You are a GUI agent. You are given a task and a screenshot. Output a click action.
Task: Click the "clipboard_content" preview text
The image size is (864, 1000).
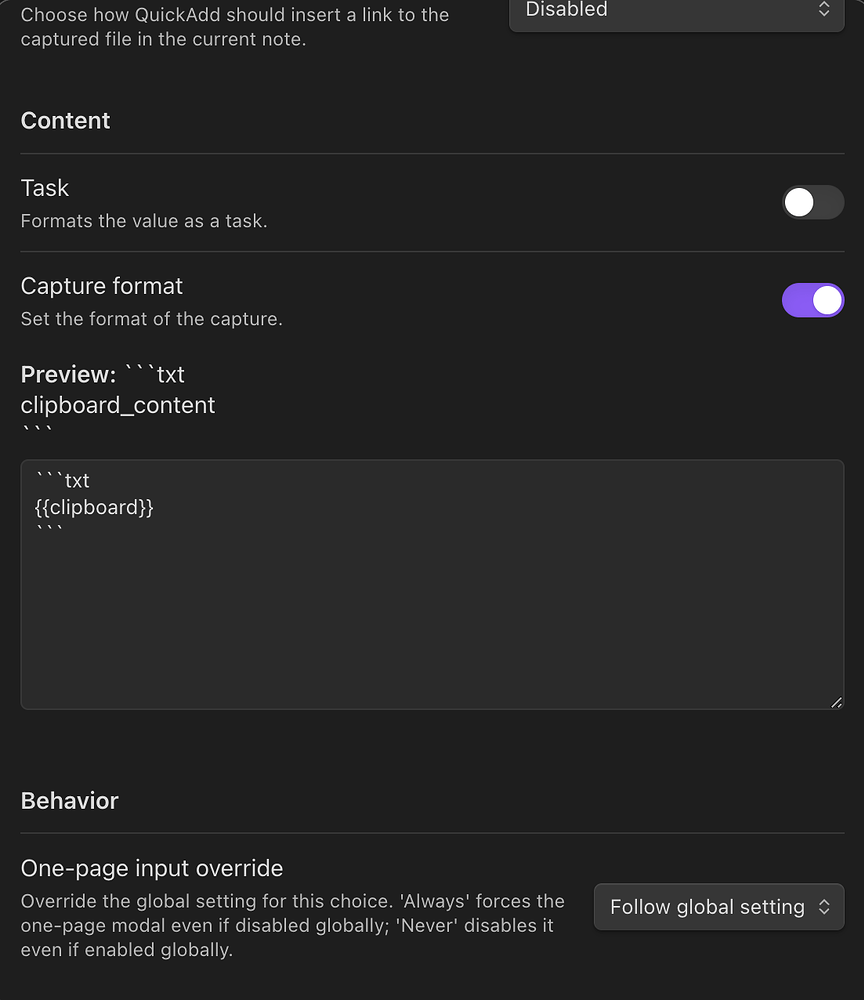coord(117,405)
